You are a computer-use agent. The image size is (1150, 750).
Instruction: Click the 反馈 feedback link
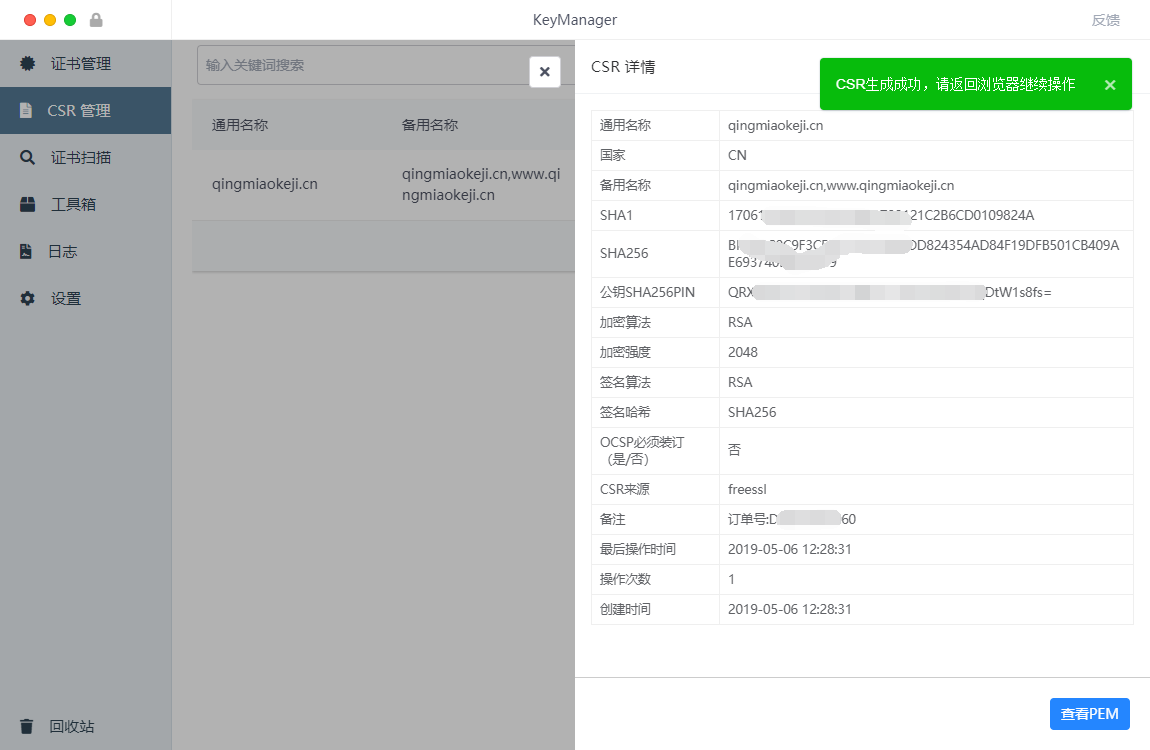(1105, 20)
